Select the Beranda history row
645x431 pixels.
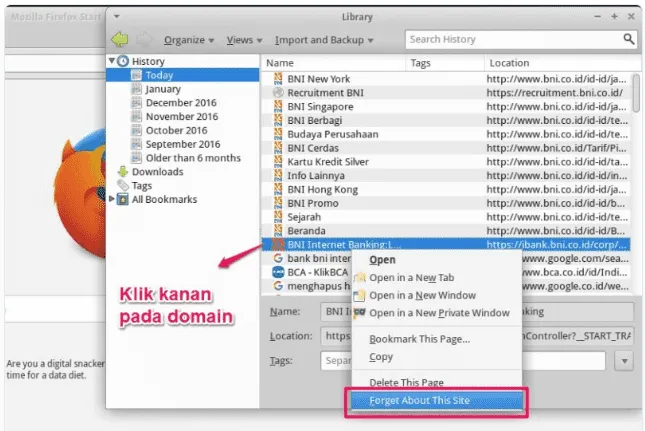click(x=446, y=231)
